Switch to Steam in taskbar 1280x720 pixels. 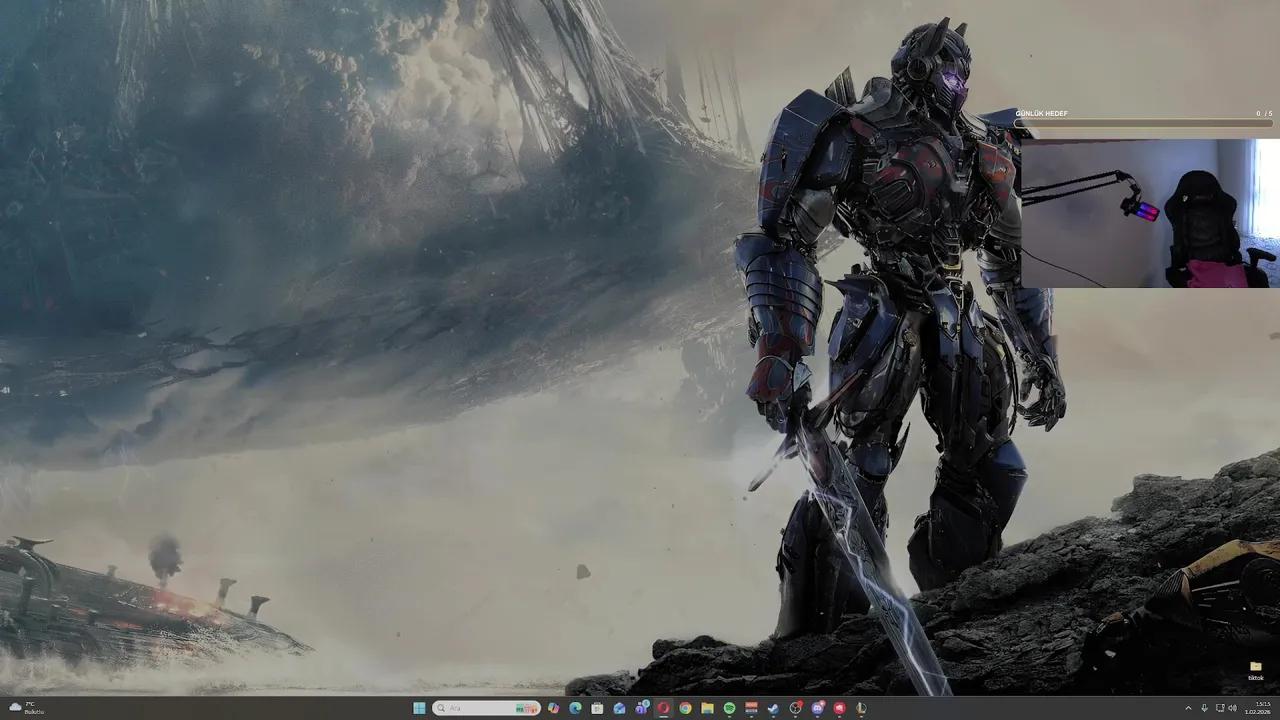click(x=773, y=708)
